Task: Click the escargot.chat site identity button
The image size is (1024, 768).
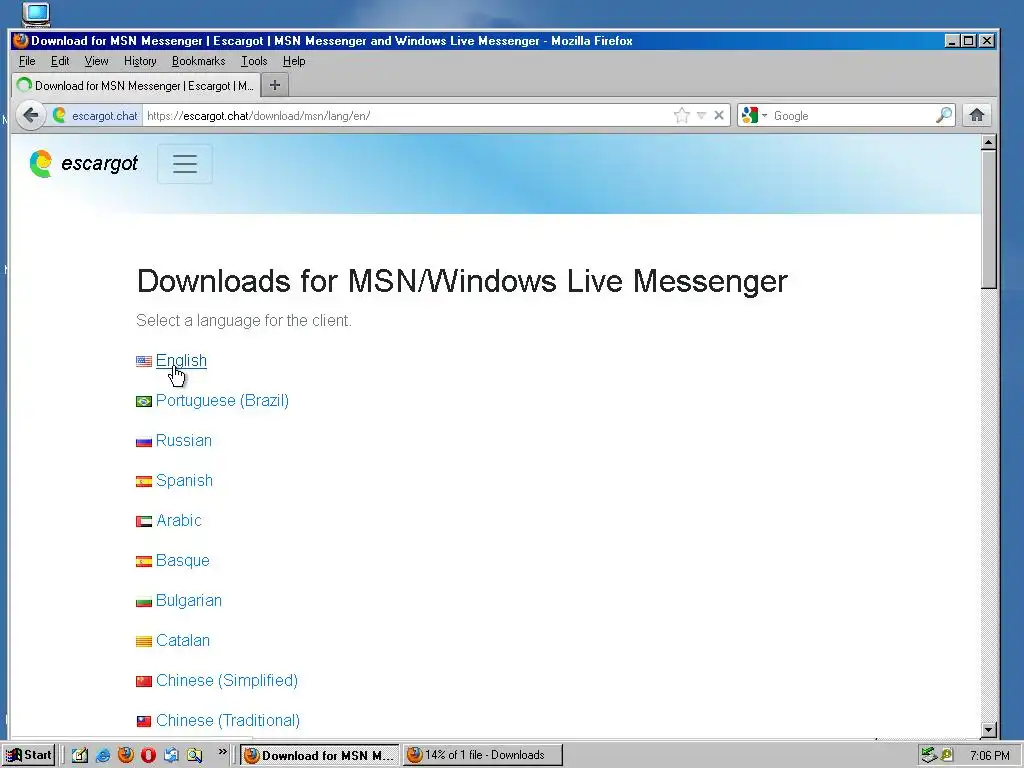Action: [95, 116]
